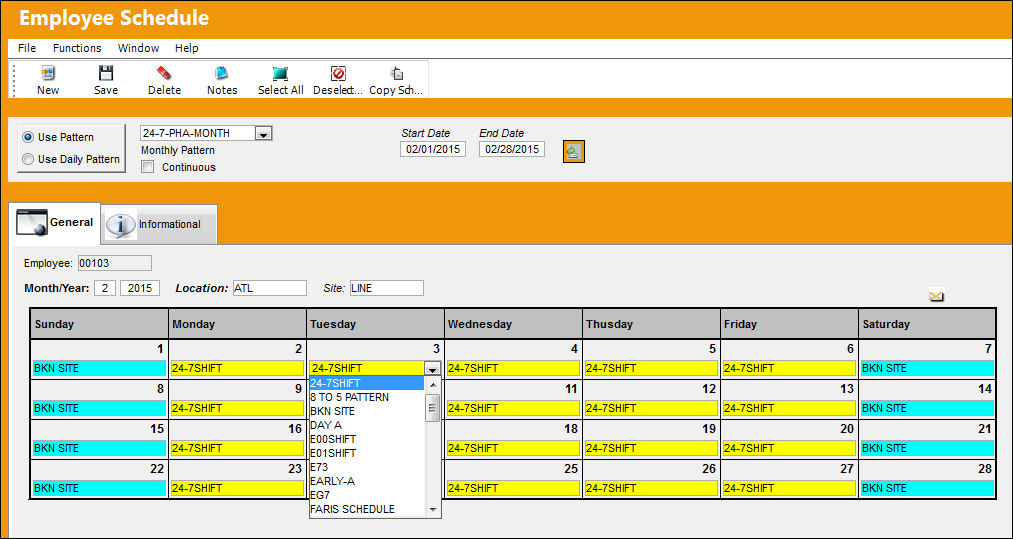The height and width of the screenshot is (539, 1013).
Task: Click the Start Date field
Action: (x=432, y=149)
